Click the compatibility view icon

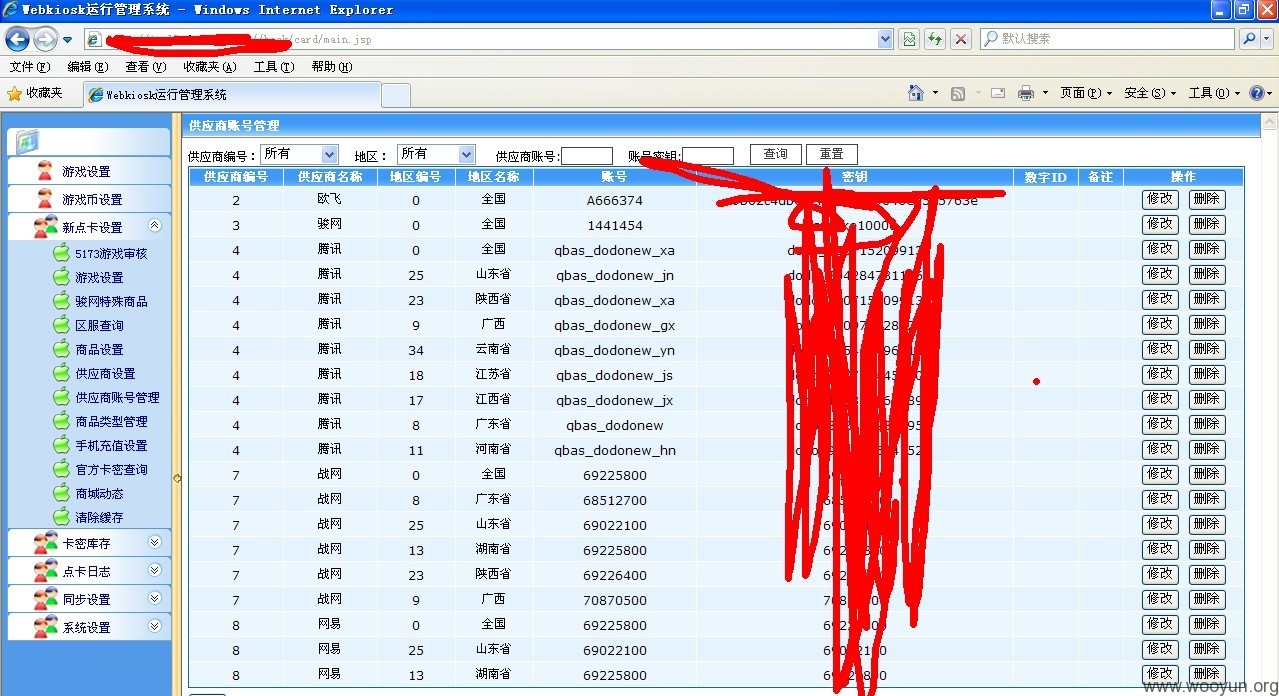(908, 39)
